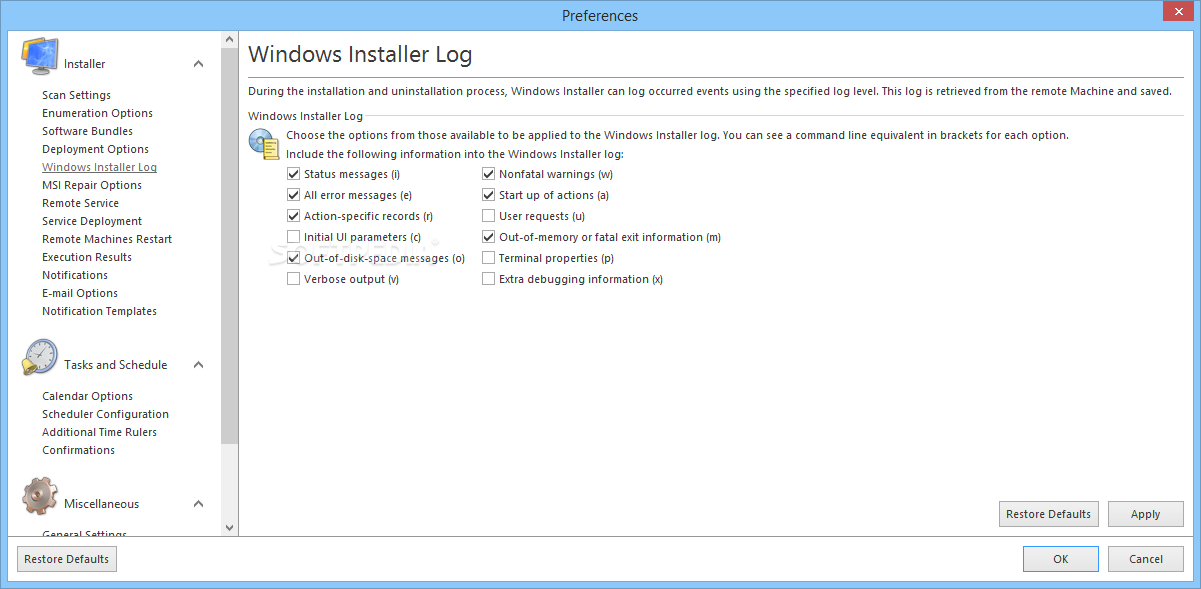Collapse the Installer section
This screenshot has height=589, width=1201.
(198, 64)
